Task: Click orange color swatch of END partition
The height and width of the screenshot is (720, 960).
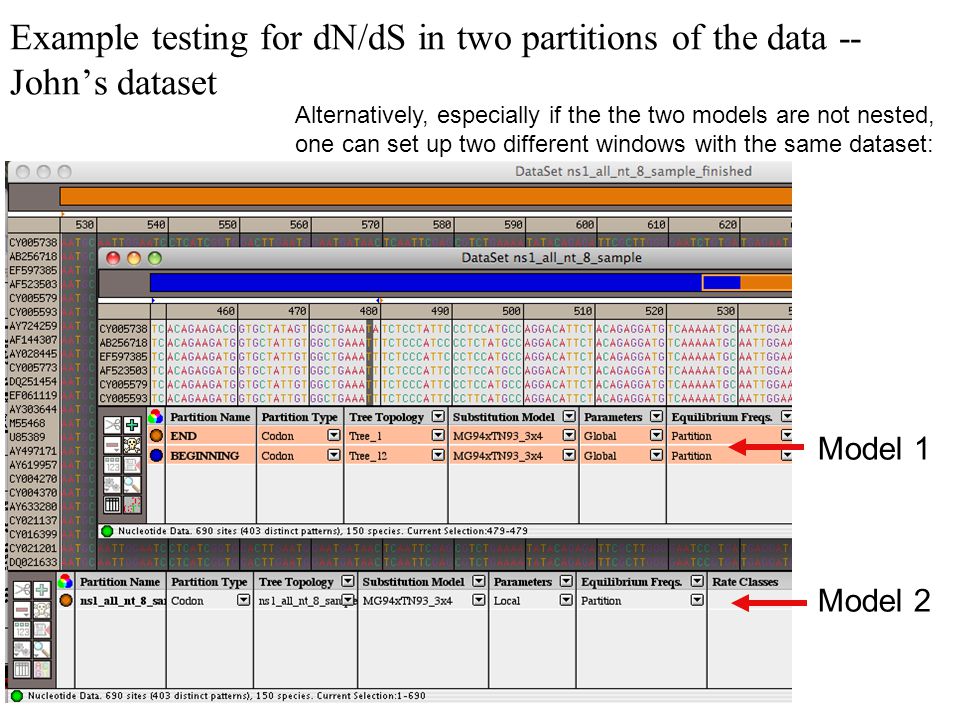Action: [x=156, y=436]
